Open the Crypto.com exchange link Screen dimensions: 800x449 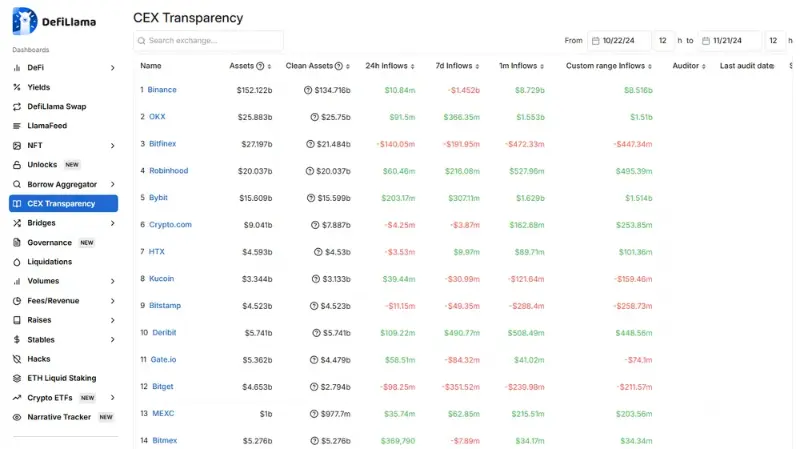170,224
